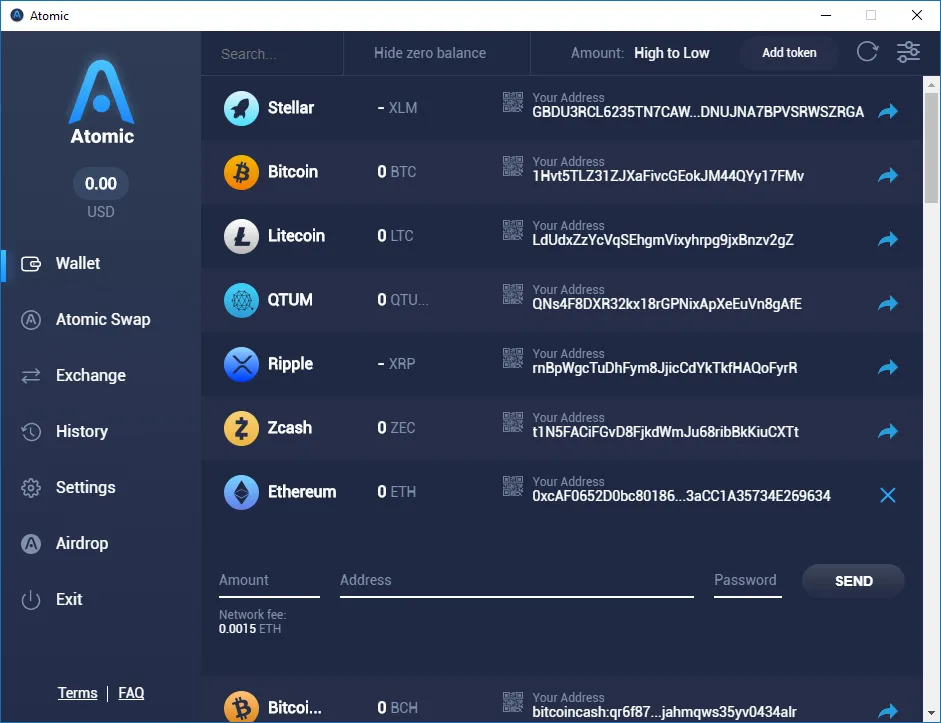Click the SEND button

pos(853,581)
